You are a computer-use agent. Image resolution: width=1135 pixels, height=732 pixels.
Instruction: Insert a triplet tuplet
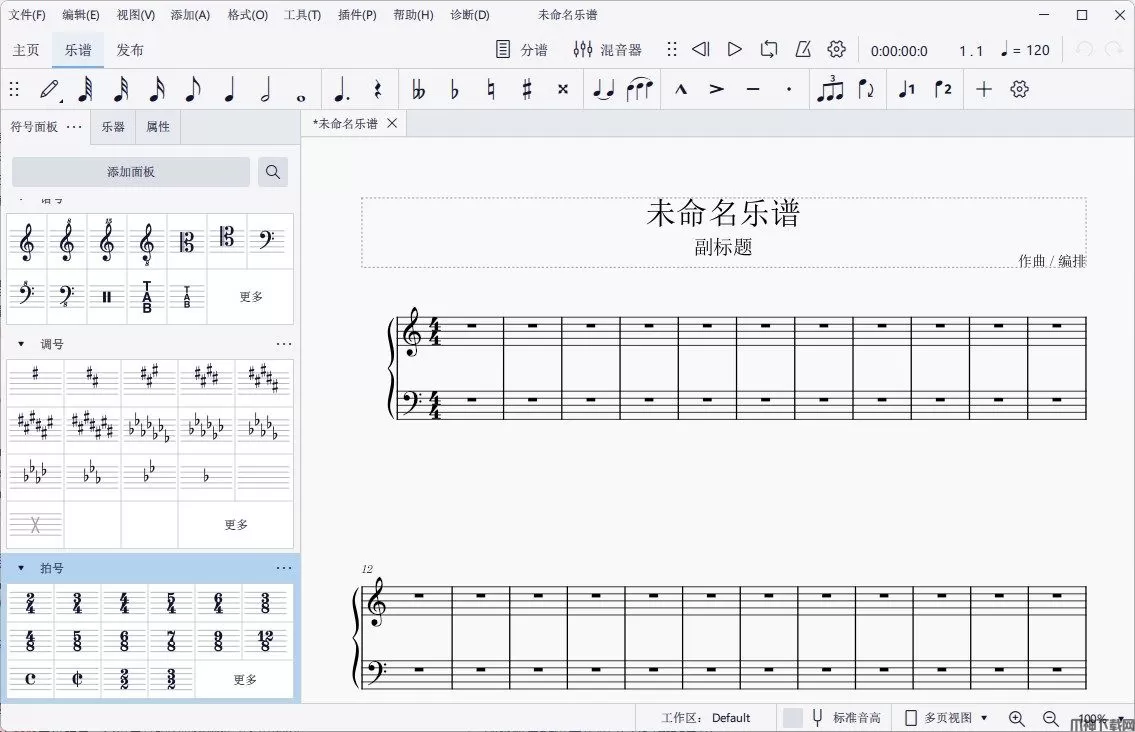pyautogui.click(x=830, y=90)
